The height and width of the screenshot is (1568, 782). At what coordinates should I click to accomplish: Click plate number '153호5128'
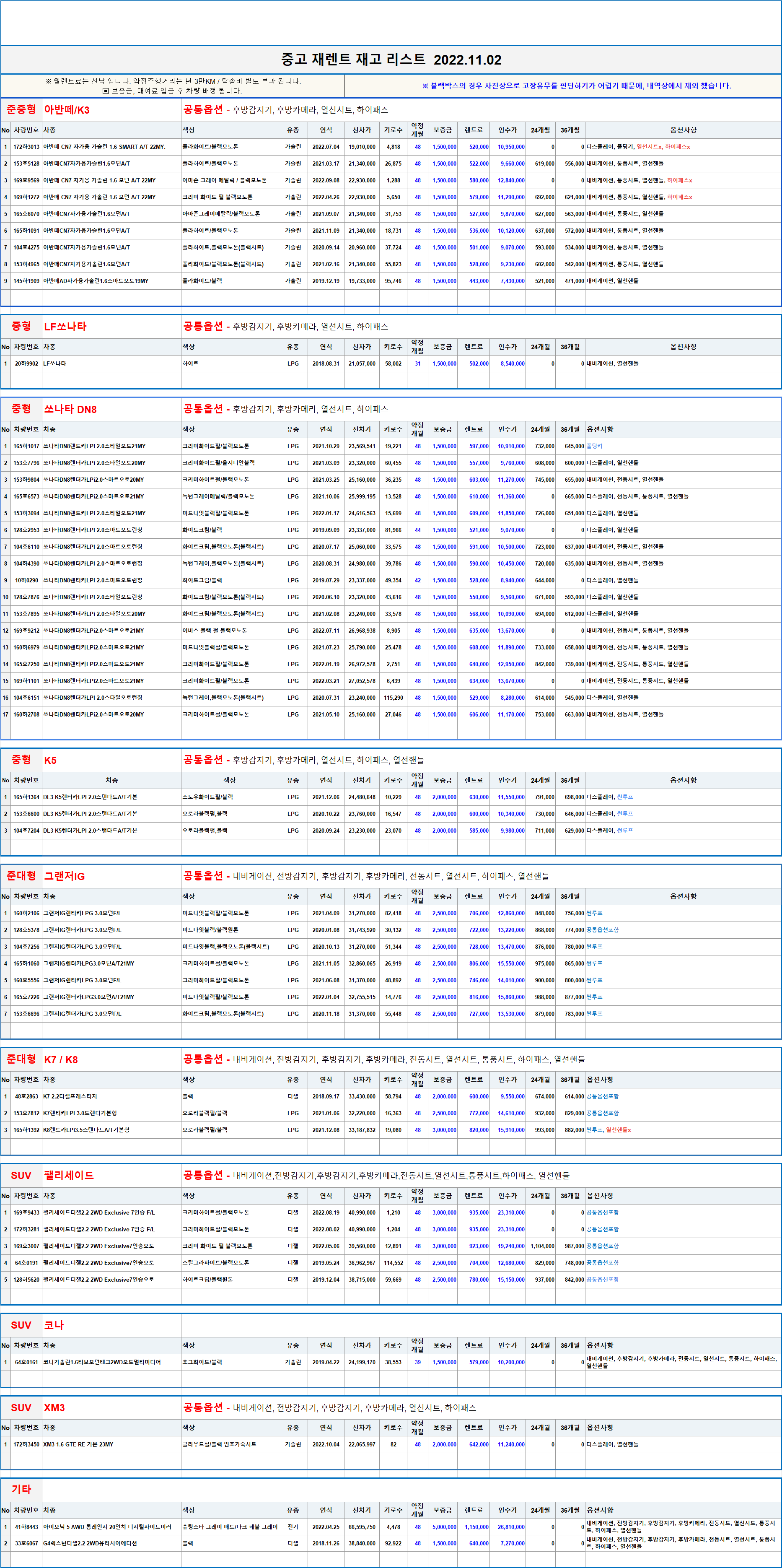coord(26,164)
